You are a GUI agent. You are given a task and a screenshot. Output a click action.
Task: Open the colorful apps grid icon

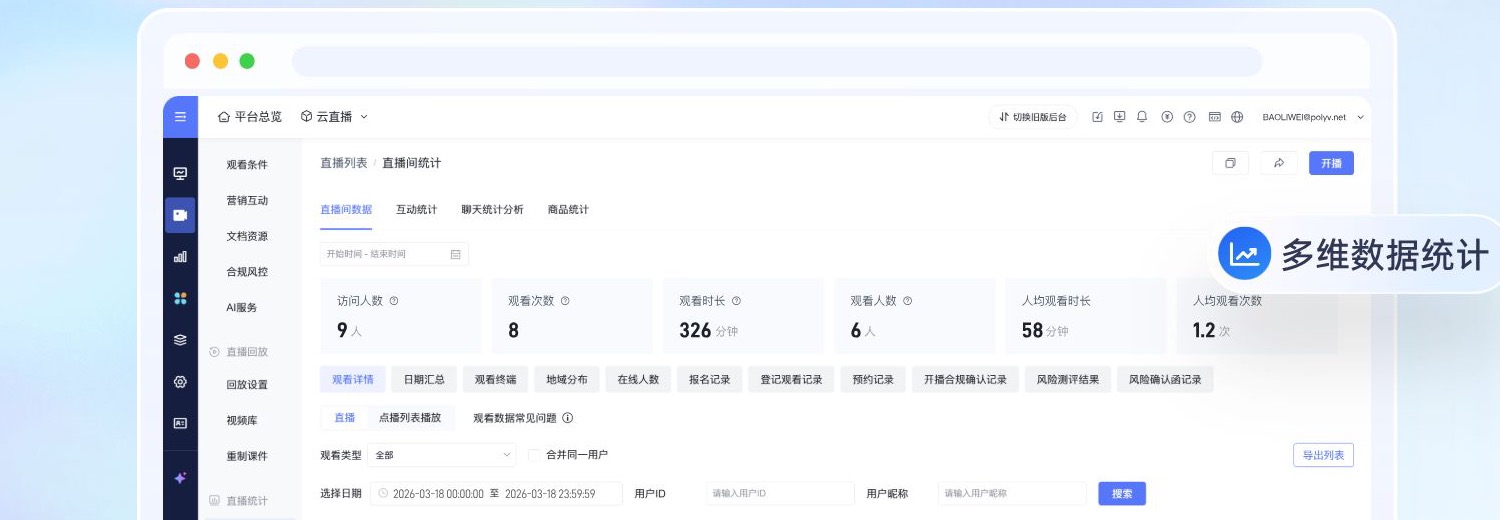click(180, 298)
